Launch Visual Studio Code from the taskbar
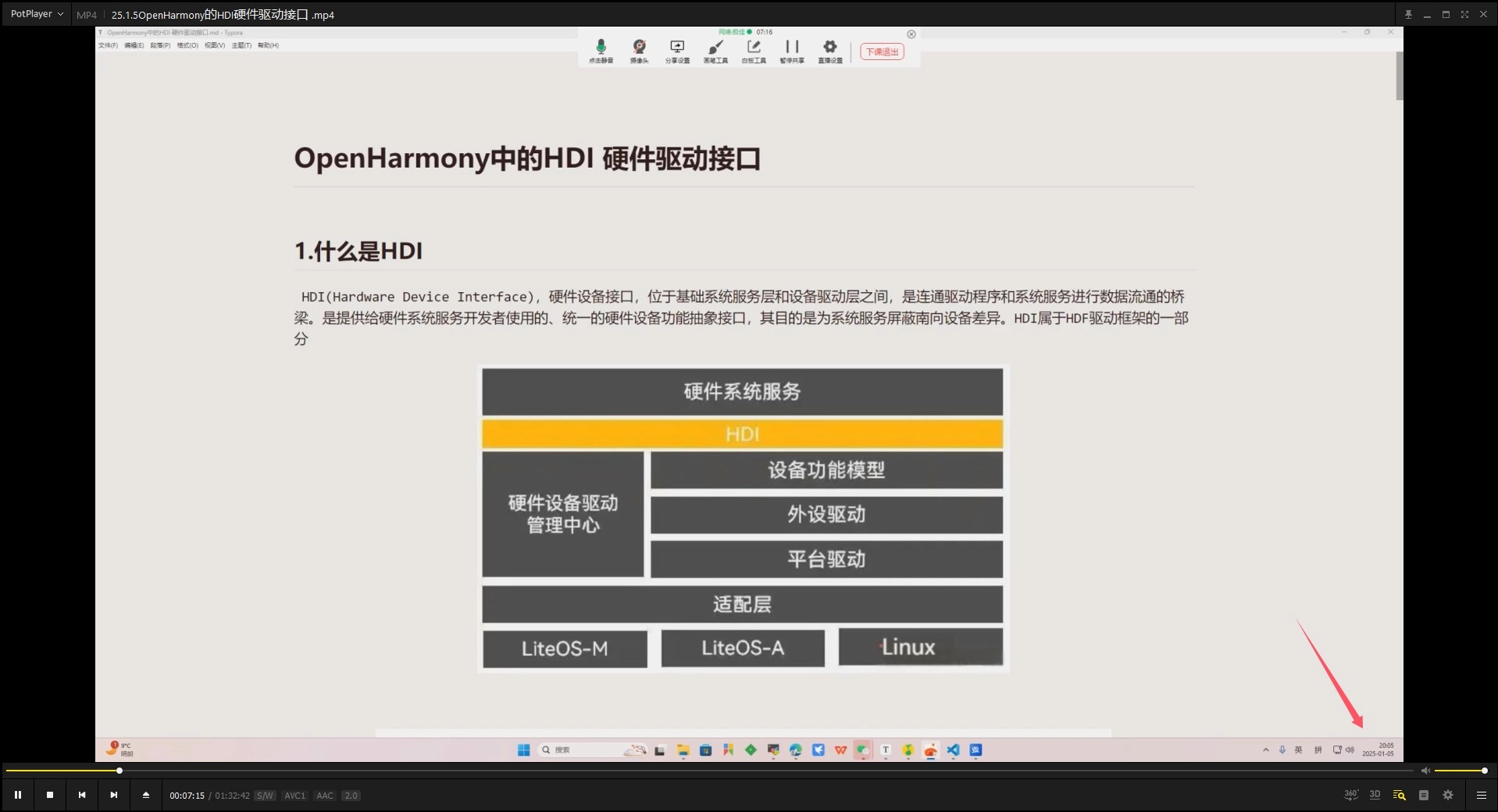Image resolution: width=1498 pixels, height=812 pixels. point(952,750)
